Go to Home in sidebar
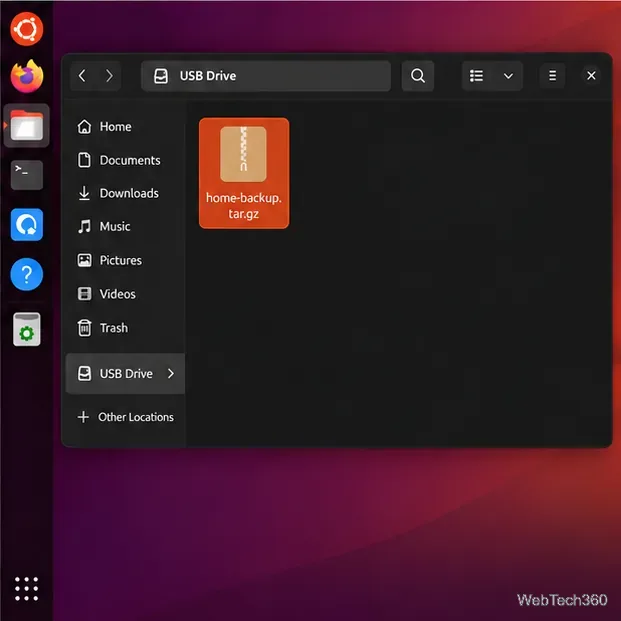621x621 pixels. 125,127
